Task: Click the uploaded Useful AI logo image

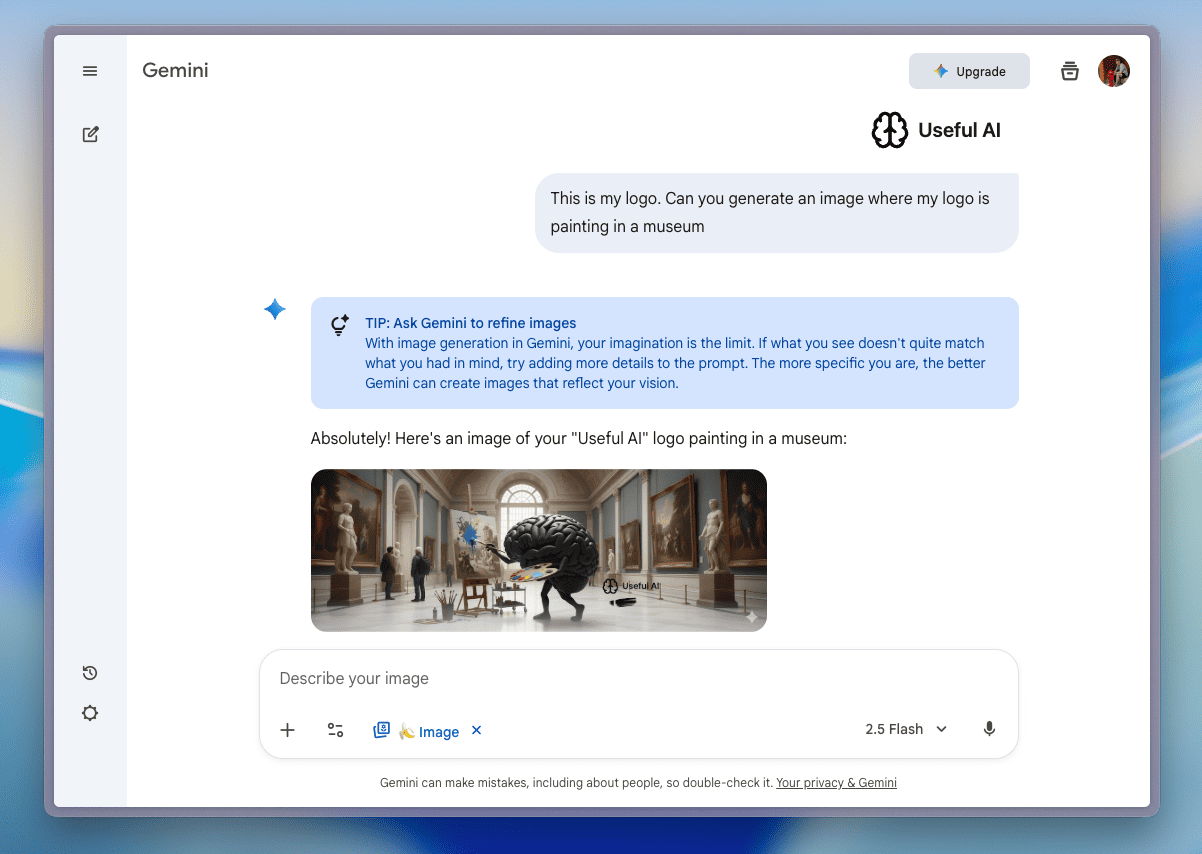Action: pos(935,130)
